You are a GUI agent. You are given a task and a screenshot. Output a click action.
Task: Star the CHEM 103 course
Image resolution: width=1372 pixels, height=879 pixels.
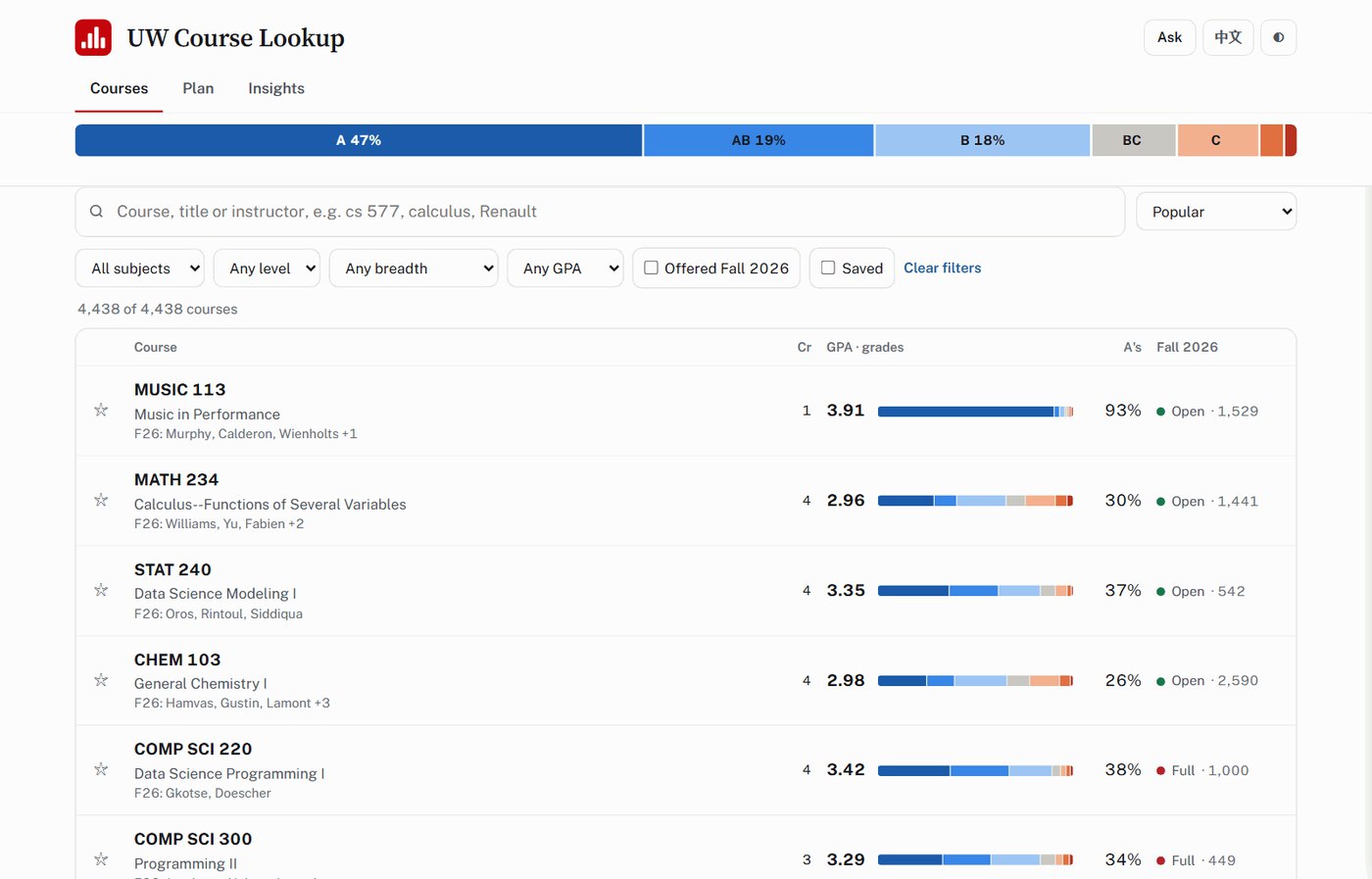point(101,680)
